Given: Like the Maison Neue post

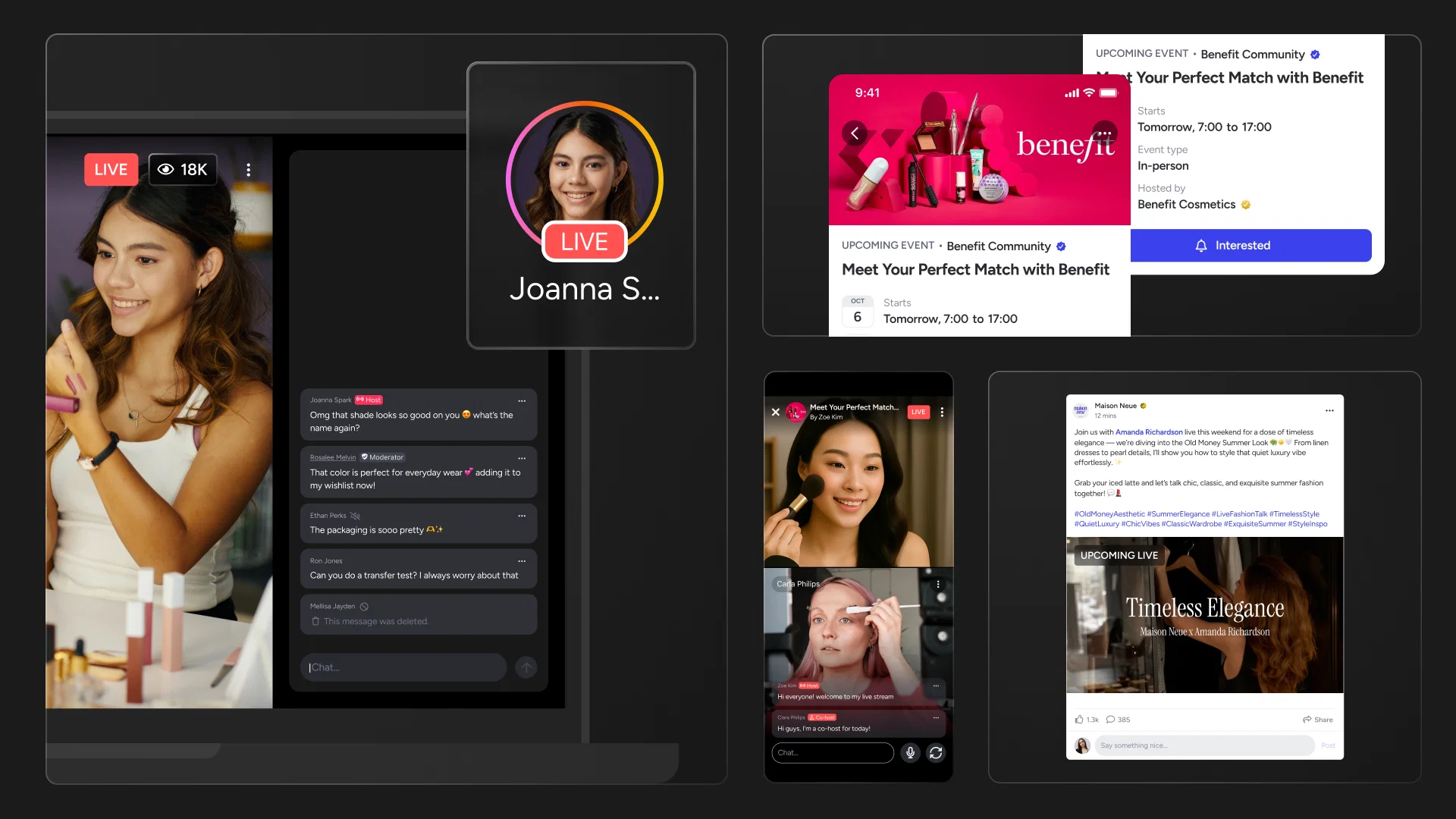Looking at the screenshot, I should [1079, 720].
